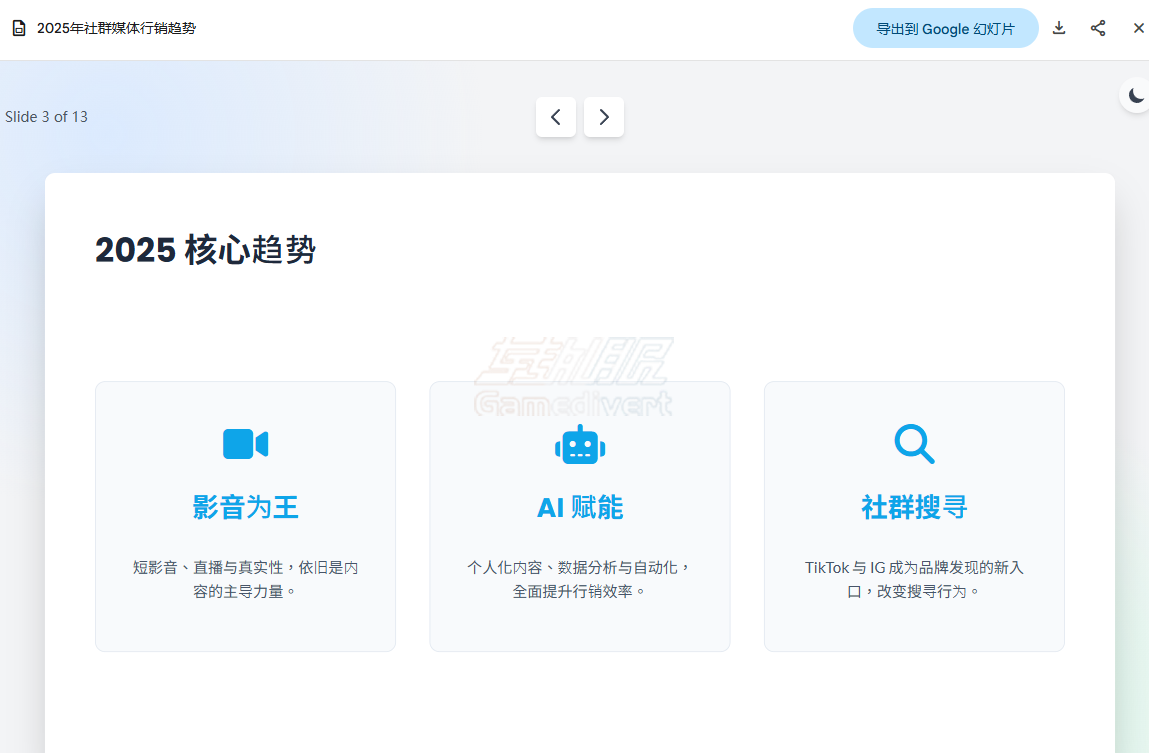Click the robot icon on the AI 赋能 card
The height and width of the screenshot is (753, 1149).
point(579,444)
